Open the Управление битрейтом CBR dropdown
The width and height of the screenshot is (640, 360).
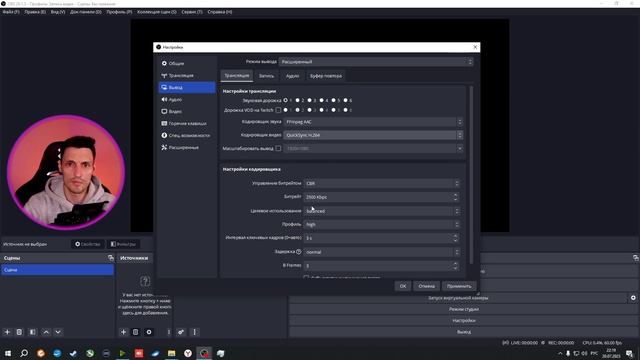382,184
